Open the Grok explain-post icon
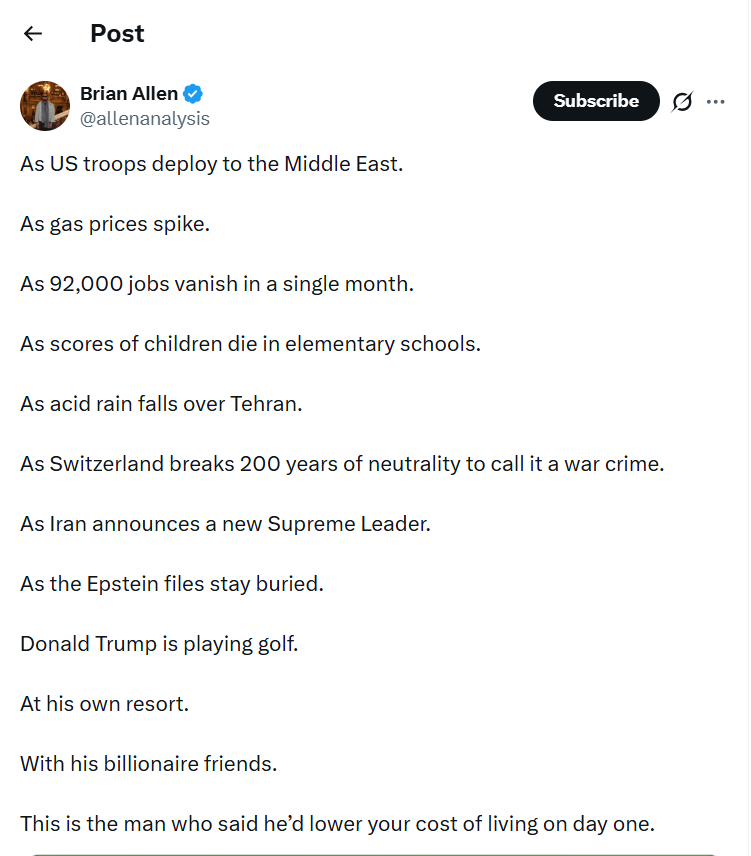The height and width of the screenshot is (856, 751). pos(682,101)
